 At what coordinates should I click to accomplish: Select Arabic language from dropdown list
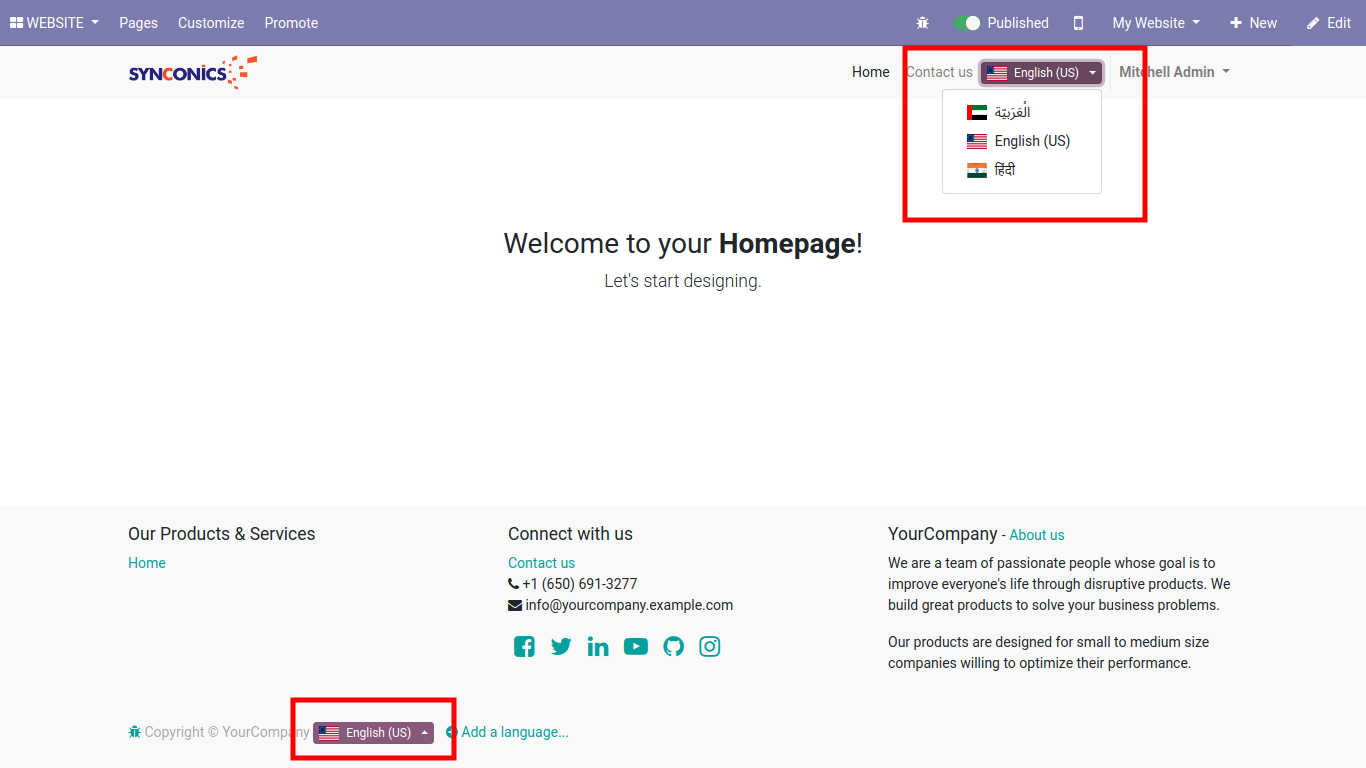pos(1011,112)
